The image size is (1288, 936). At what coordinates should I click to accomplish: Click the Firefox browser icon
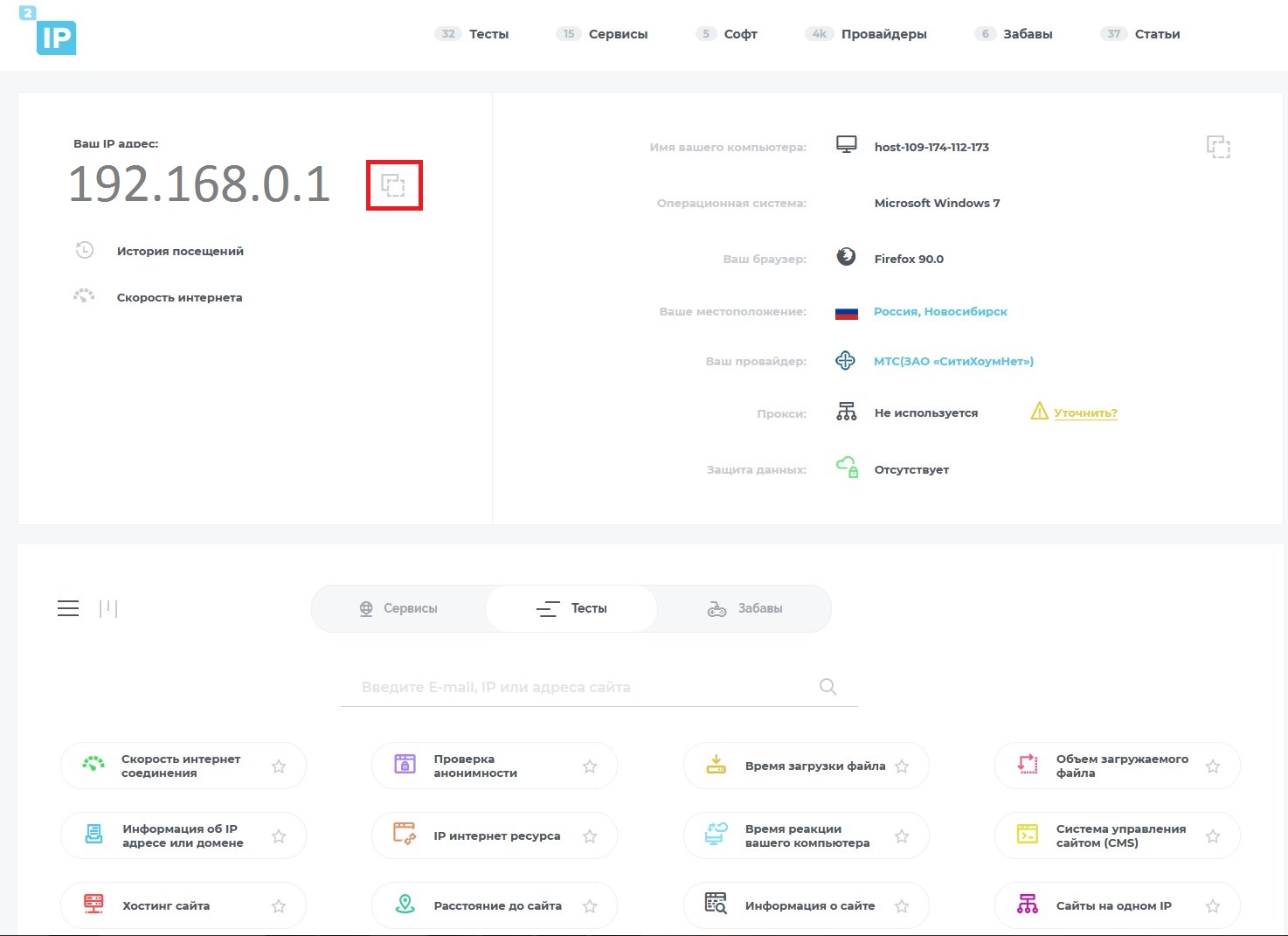tap(846, 256)
